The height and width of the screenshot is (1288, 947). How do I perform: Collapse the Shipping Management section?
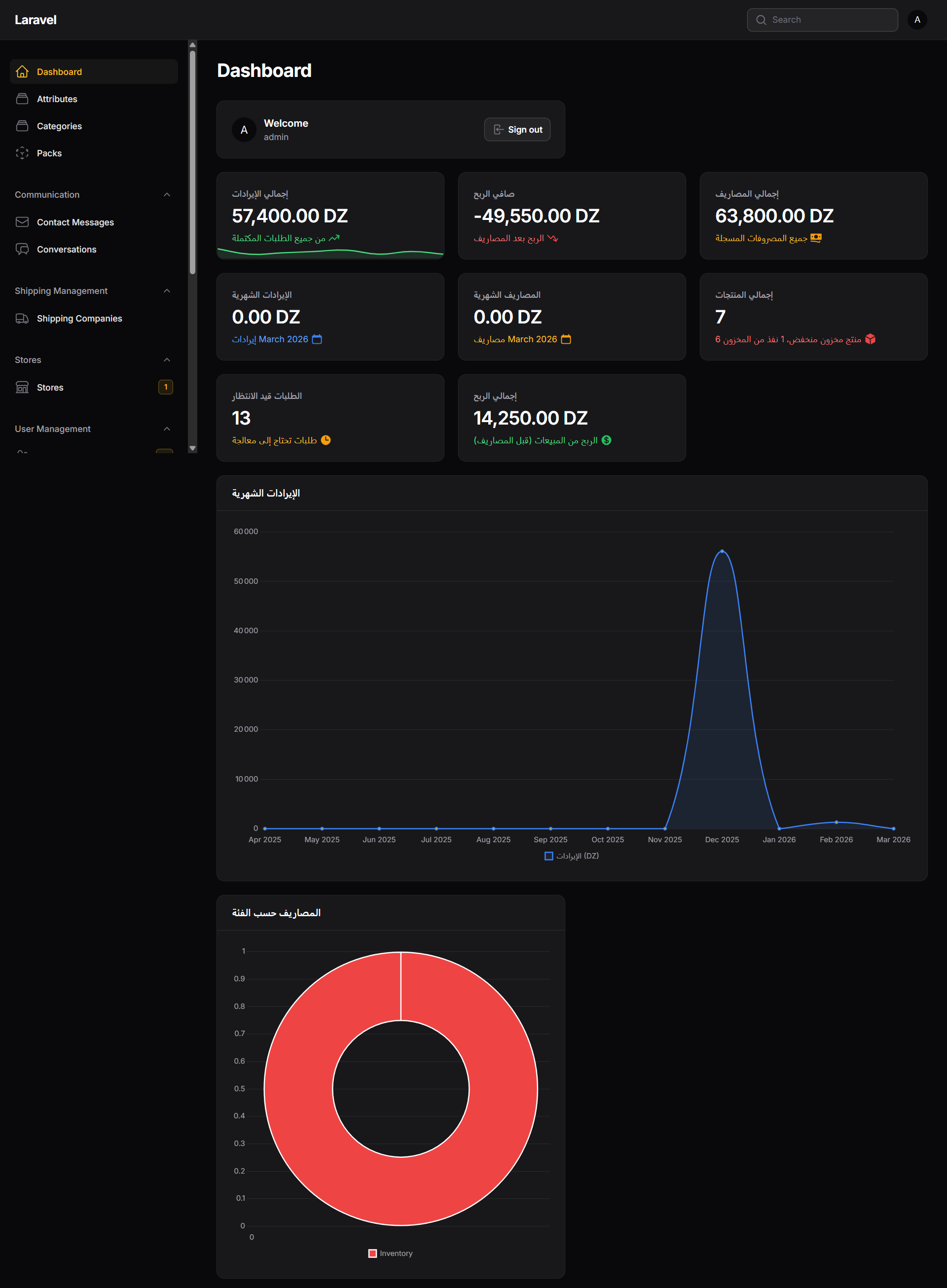point(167,290)
